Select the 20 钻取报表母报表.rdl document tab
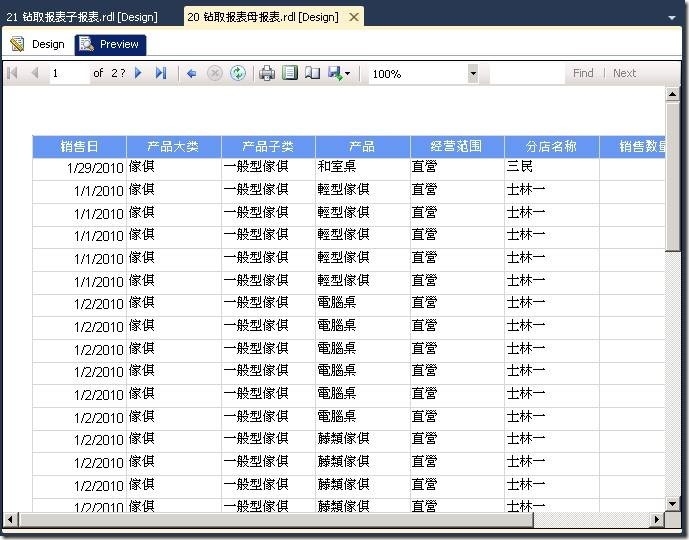The image size is (689, 540). click(263, 17)
